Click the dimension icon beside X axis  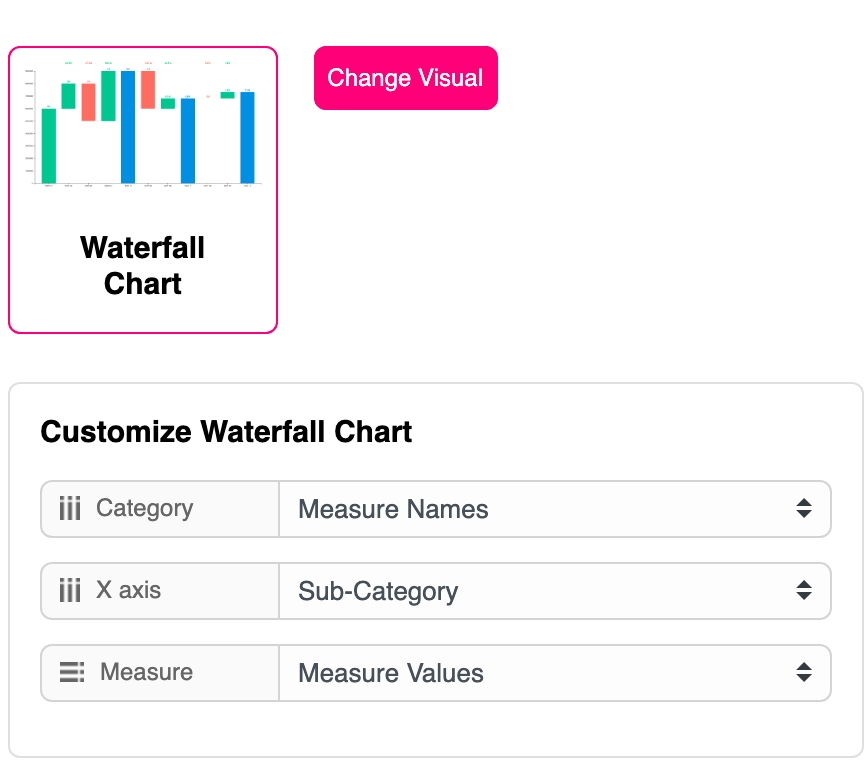click(x=70, y=591)
